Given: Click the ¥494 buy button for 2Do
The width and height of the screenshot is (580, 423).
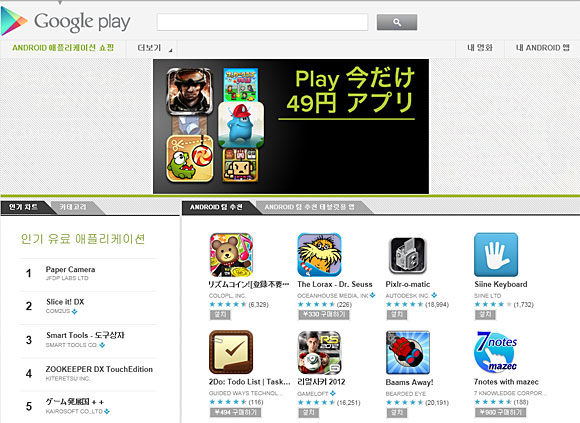Looking at the screenshot, I should (x=236, y=412).
